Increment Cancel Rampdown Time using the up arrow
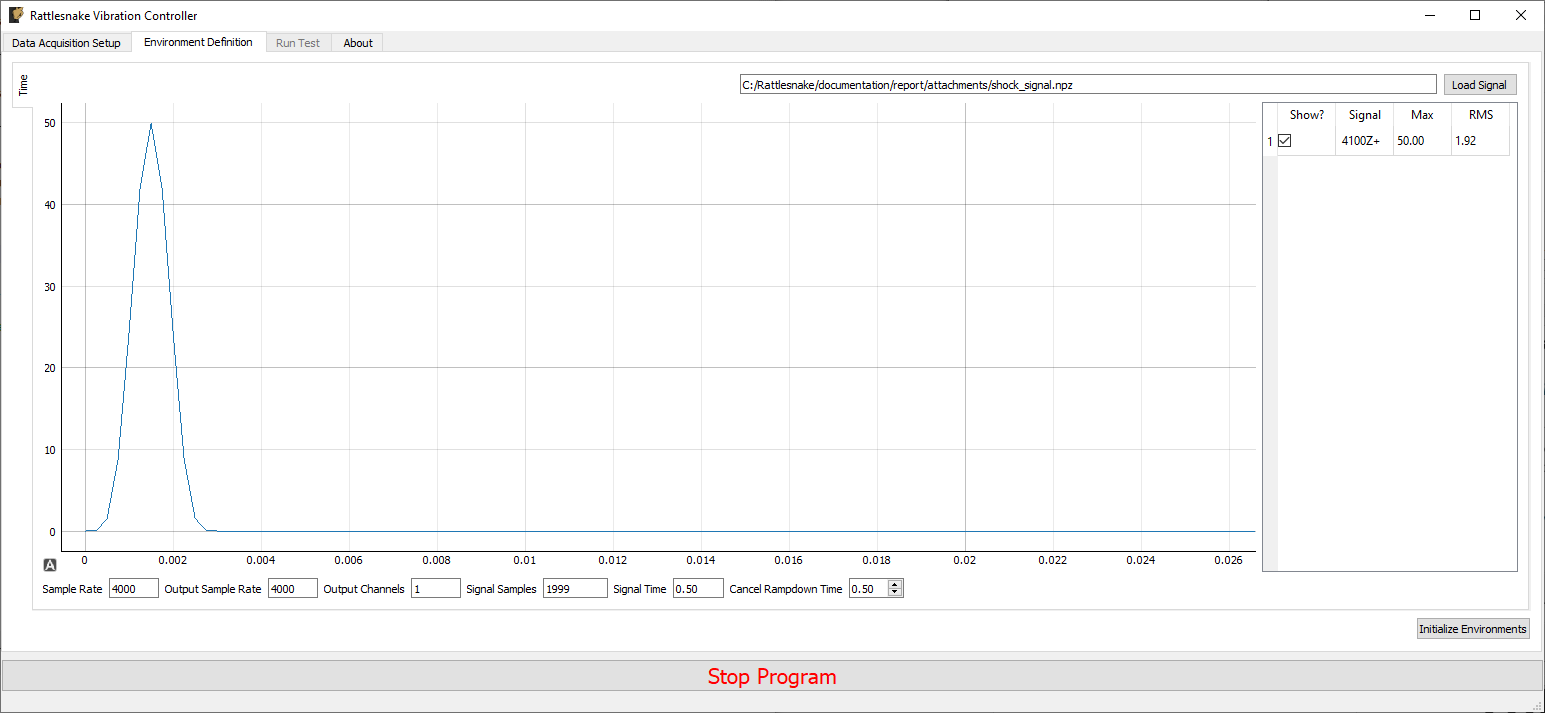1545x713 pixels. [894, 583]
